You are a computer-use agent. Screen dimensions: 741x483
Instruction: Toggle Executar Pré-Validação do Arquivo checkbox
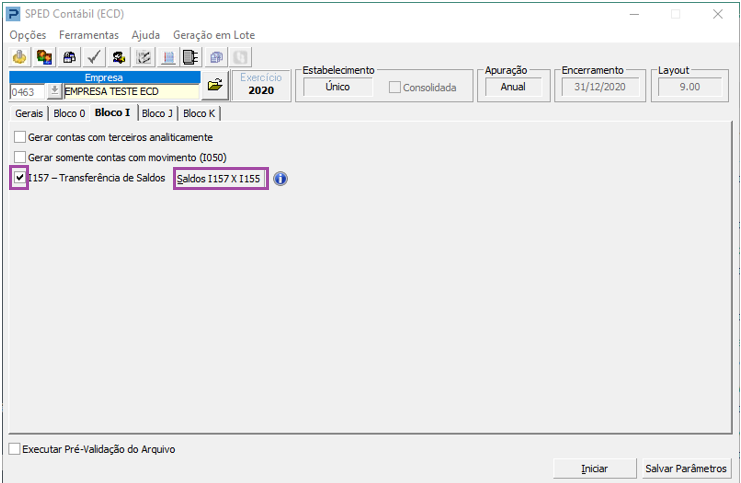(14, 449)
